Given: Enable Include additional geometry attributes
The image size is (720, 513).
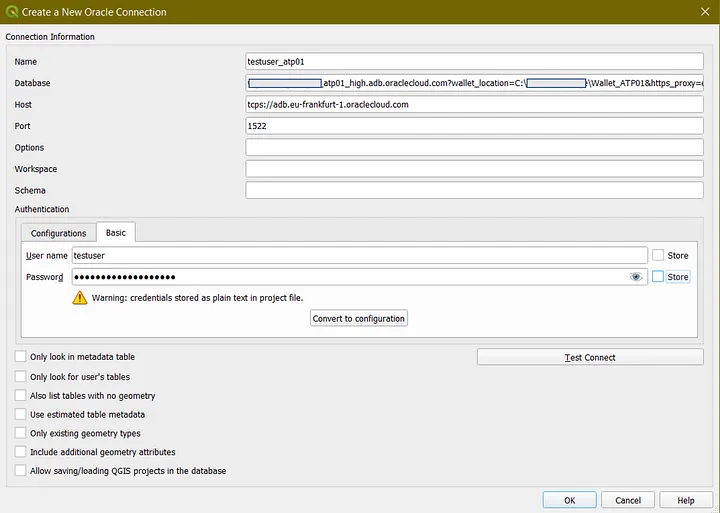Looking at the screenshot, I should (x=20, y=452).
